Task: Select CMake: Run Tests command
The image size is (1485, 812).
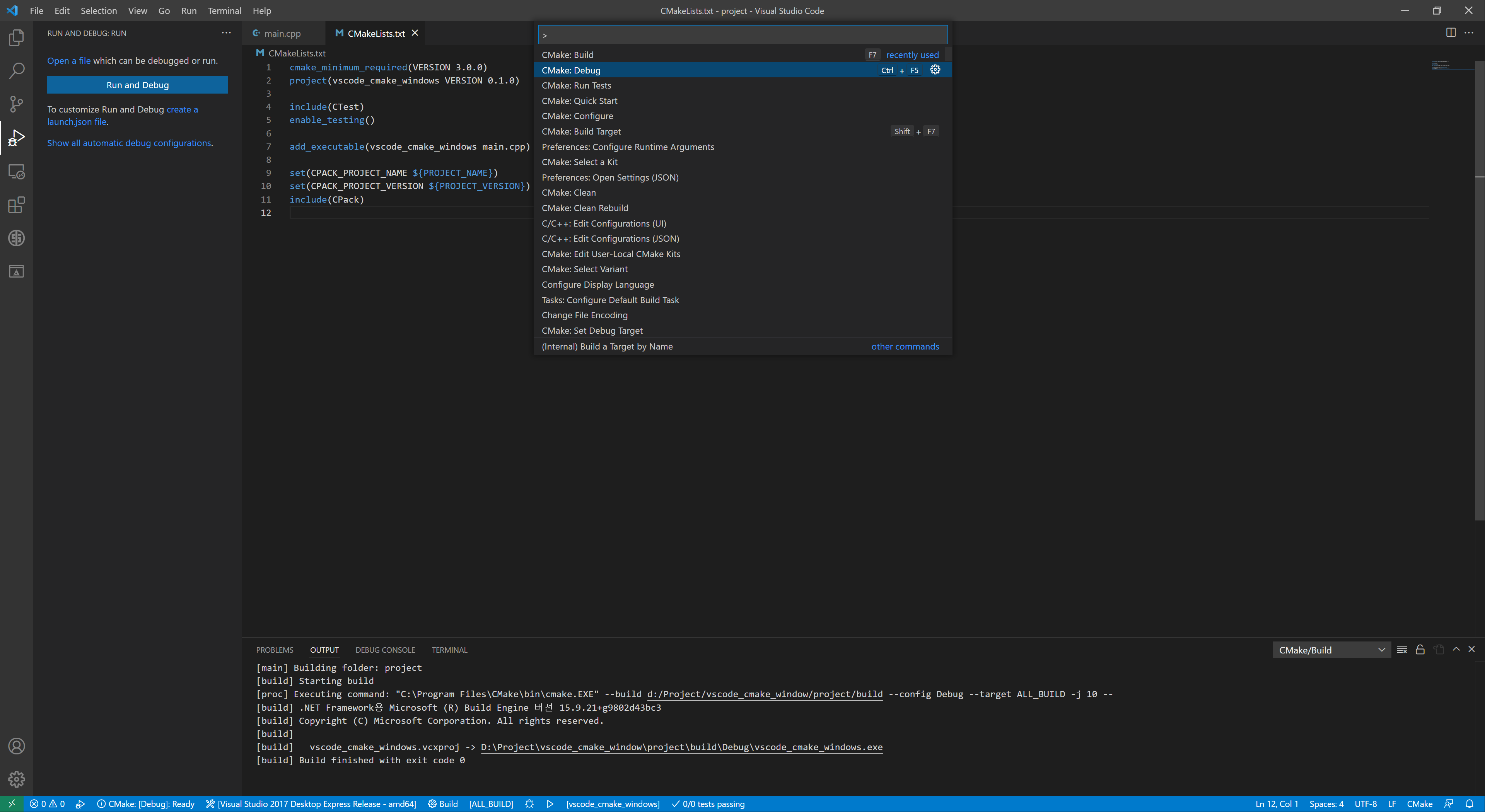Action: 742,85
